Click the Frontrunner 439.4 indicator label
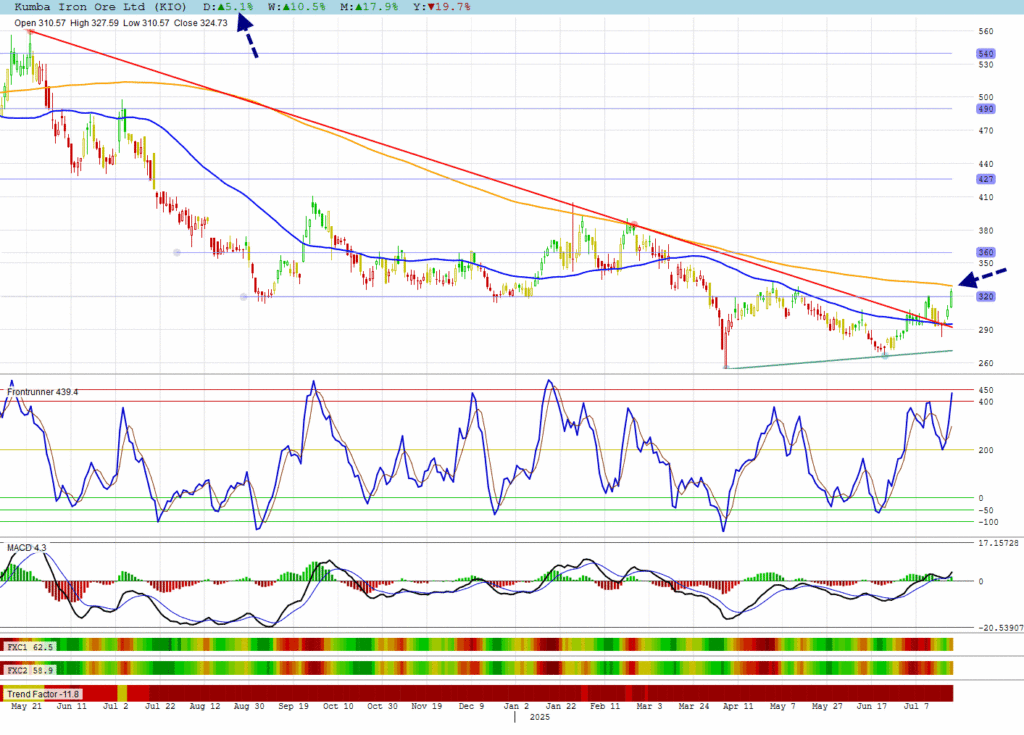 click(42, 392)
